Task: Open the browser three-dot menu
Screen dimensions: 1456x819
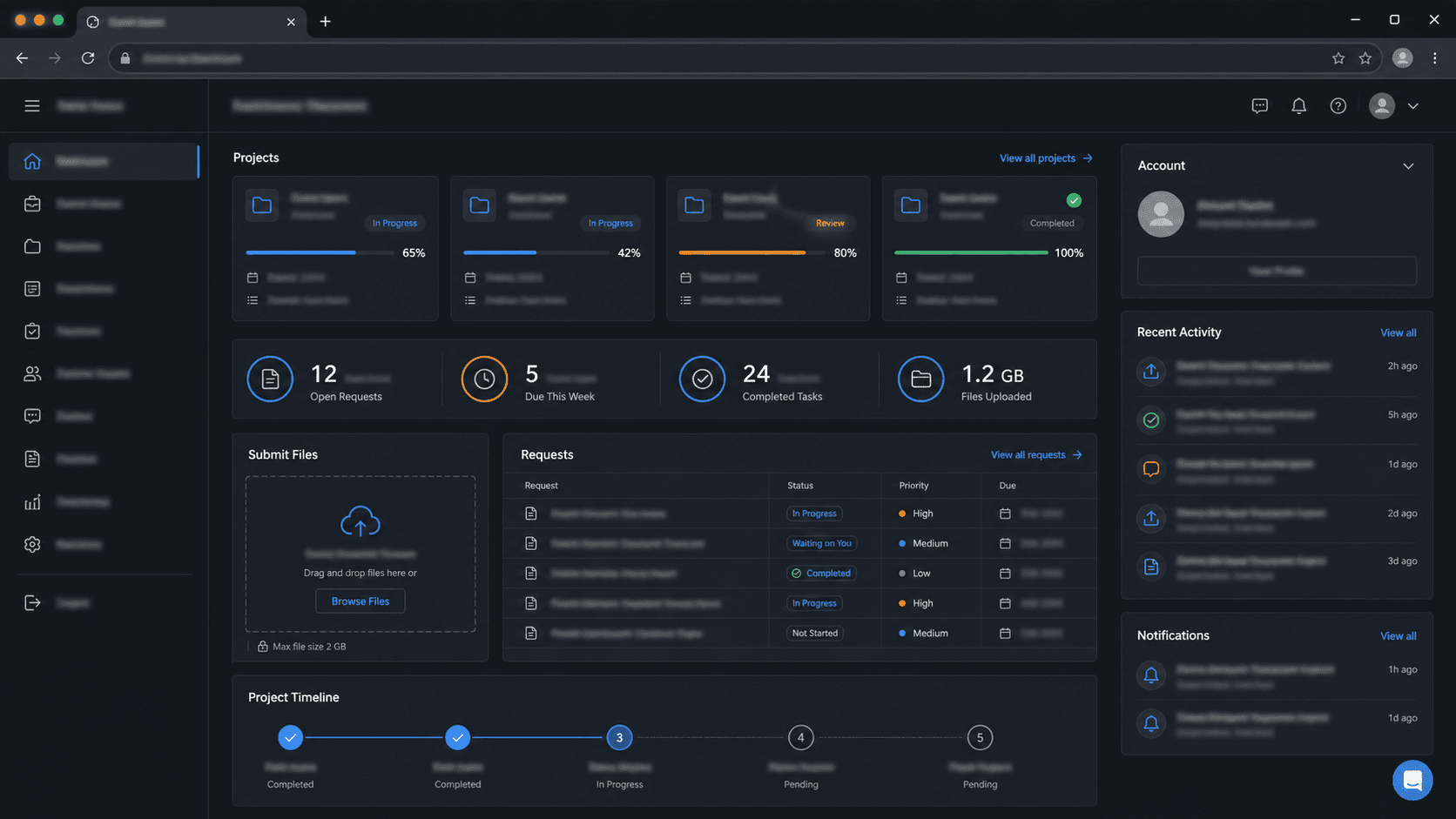Action: click(1434, 58)
